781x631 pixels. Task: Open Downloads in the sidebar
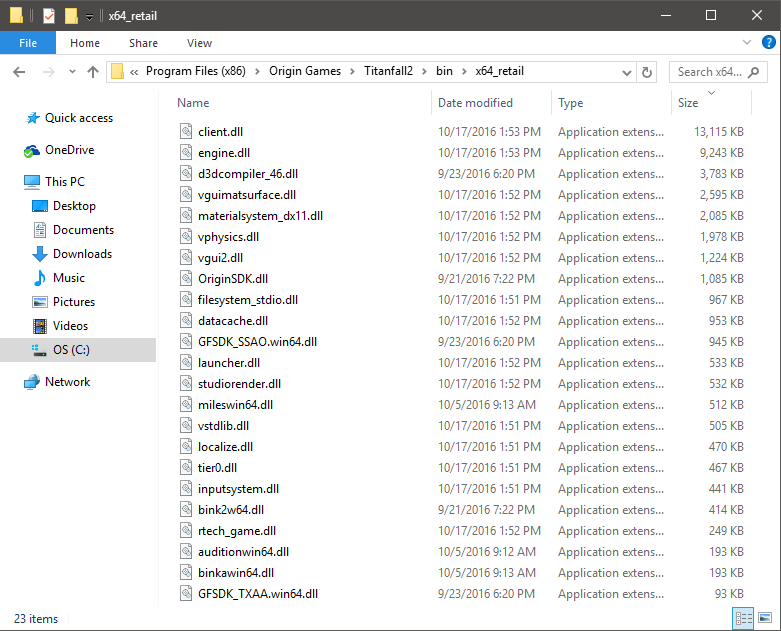(82, 253)
